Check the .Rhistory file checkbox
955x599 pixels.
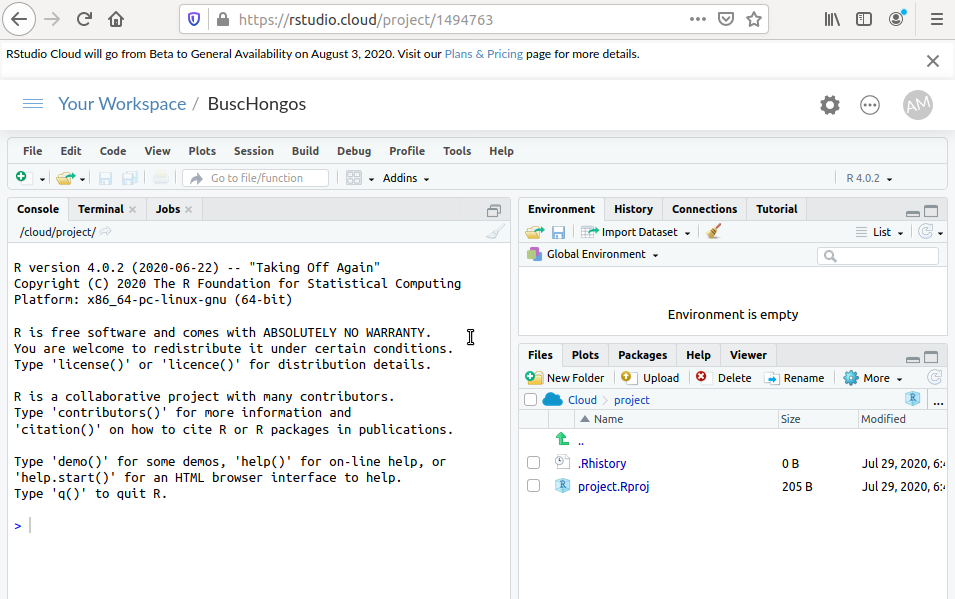[x=534, y=463]
